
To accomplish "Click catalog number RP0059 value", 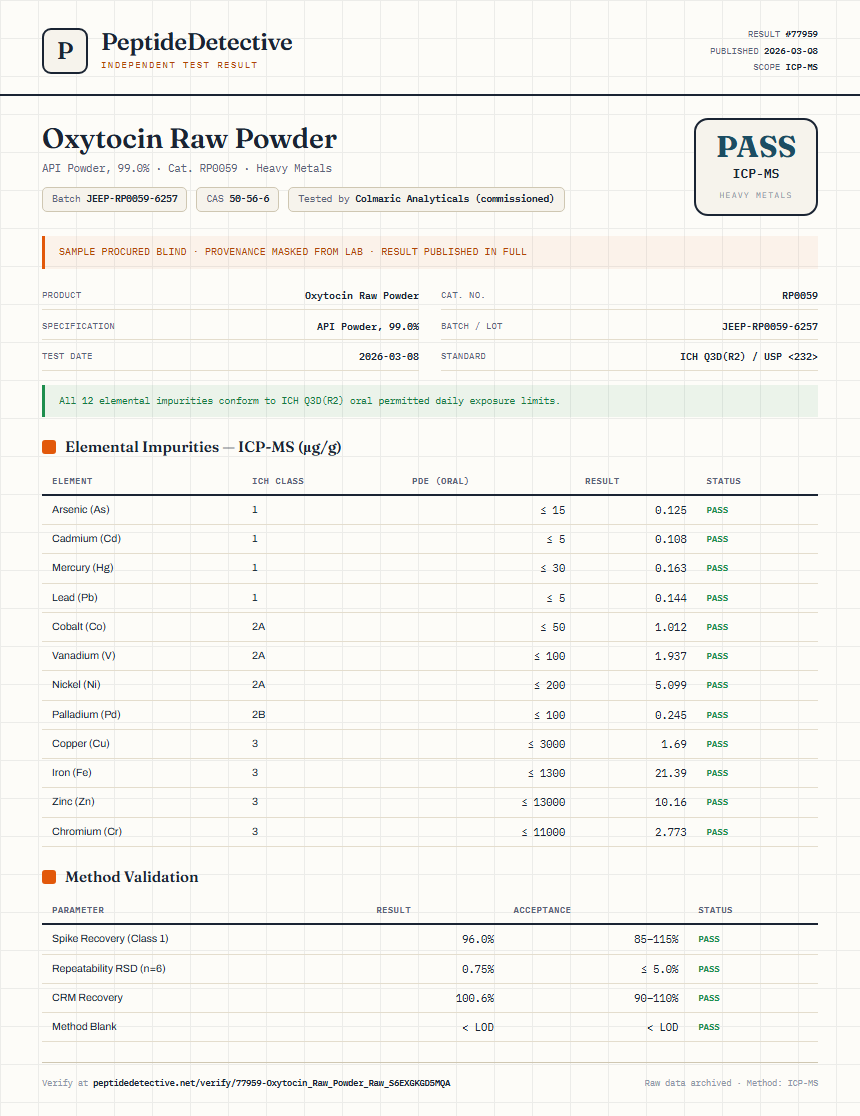I will coord(799,295).
